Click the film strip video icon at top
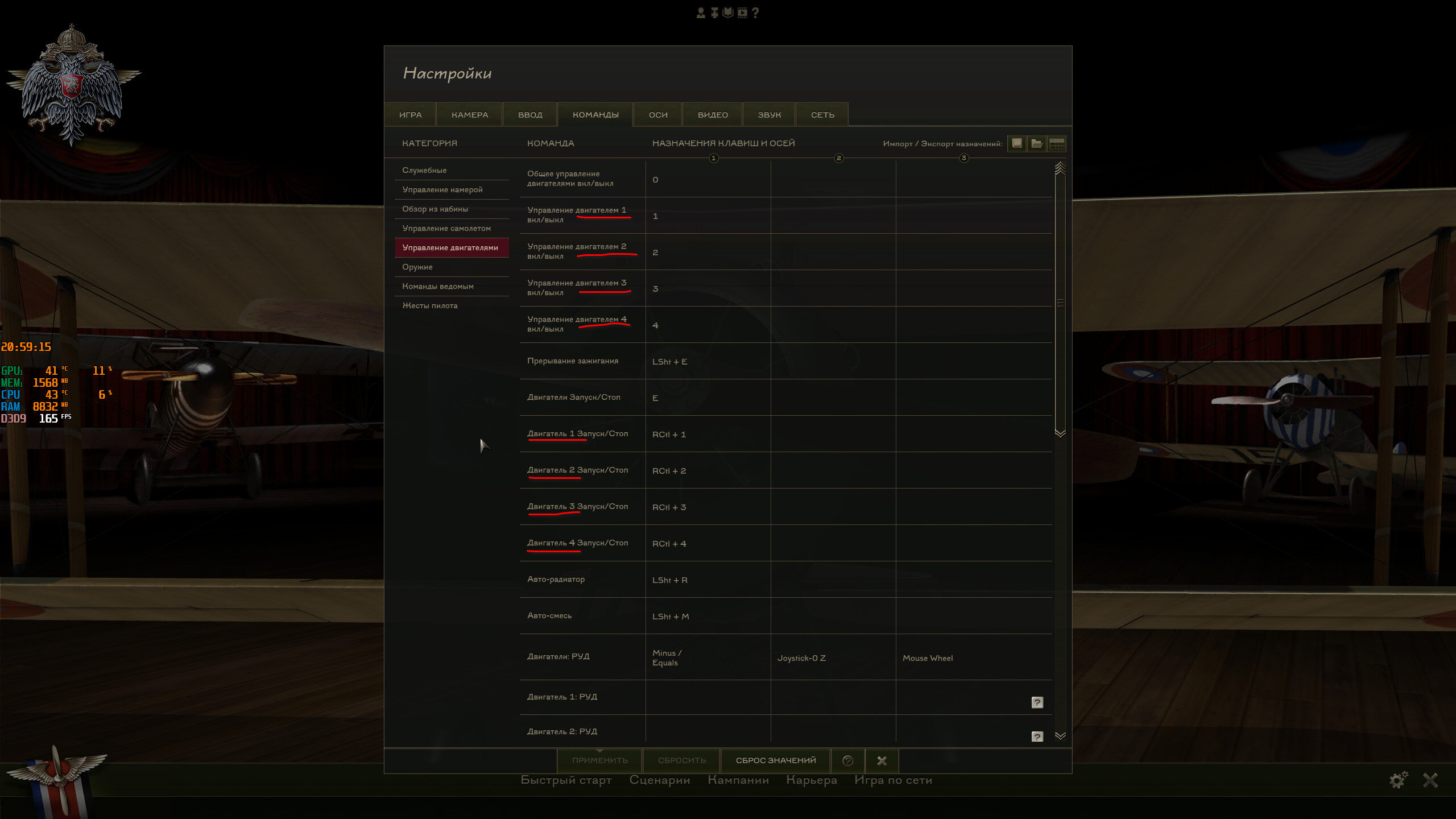 pyautogui.click(x=742, y=13)
